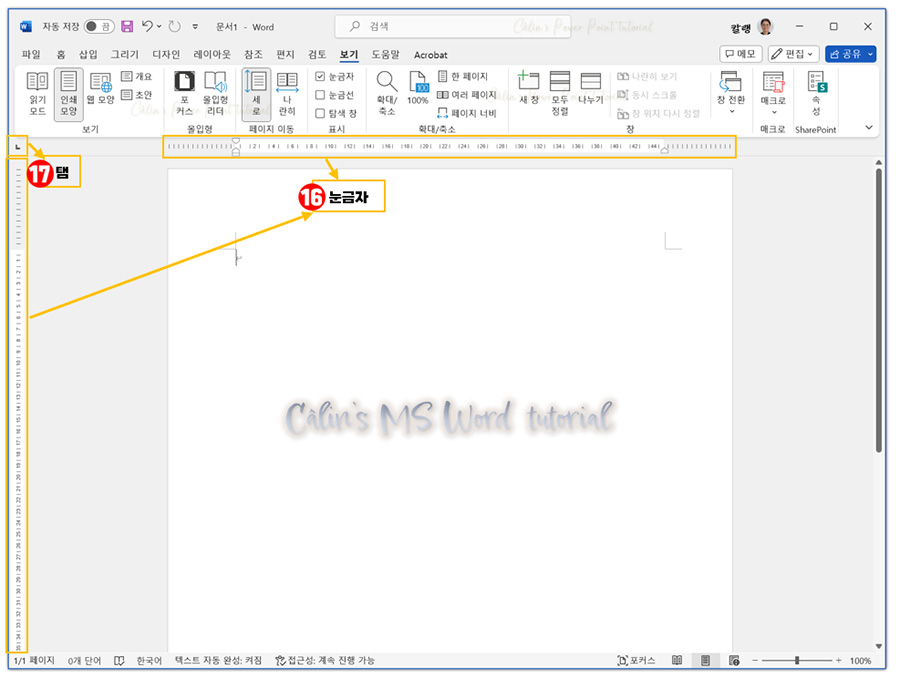The image size is (900, 678).
Task: Open Immersive Reader (몰입형 리더)
Action: [215, 94]
